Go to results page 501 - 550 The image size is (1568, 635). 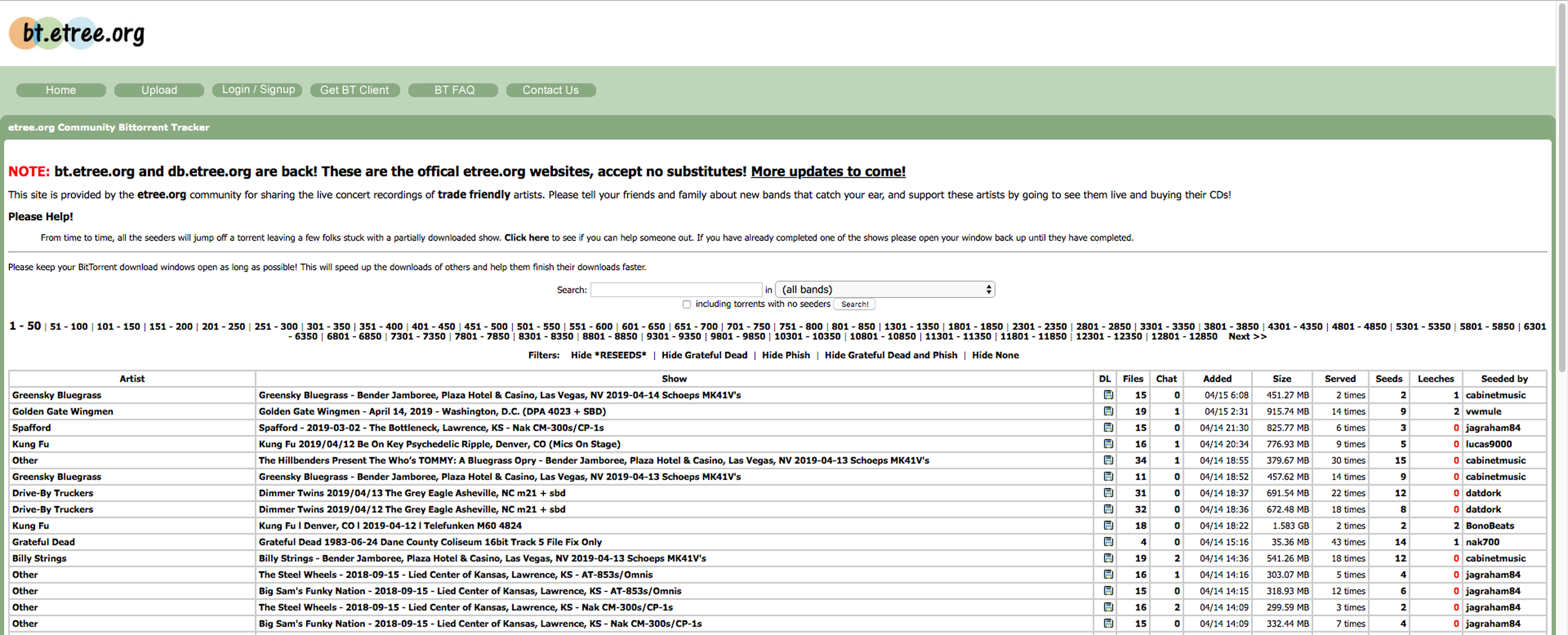[538, 326]
